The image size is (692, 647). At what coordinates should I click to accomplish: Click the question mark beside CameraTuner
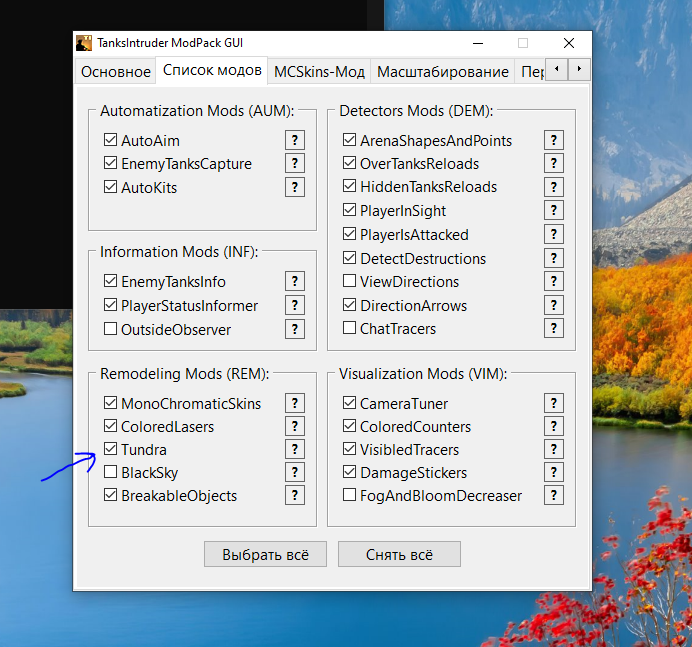pos(554,403)
